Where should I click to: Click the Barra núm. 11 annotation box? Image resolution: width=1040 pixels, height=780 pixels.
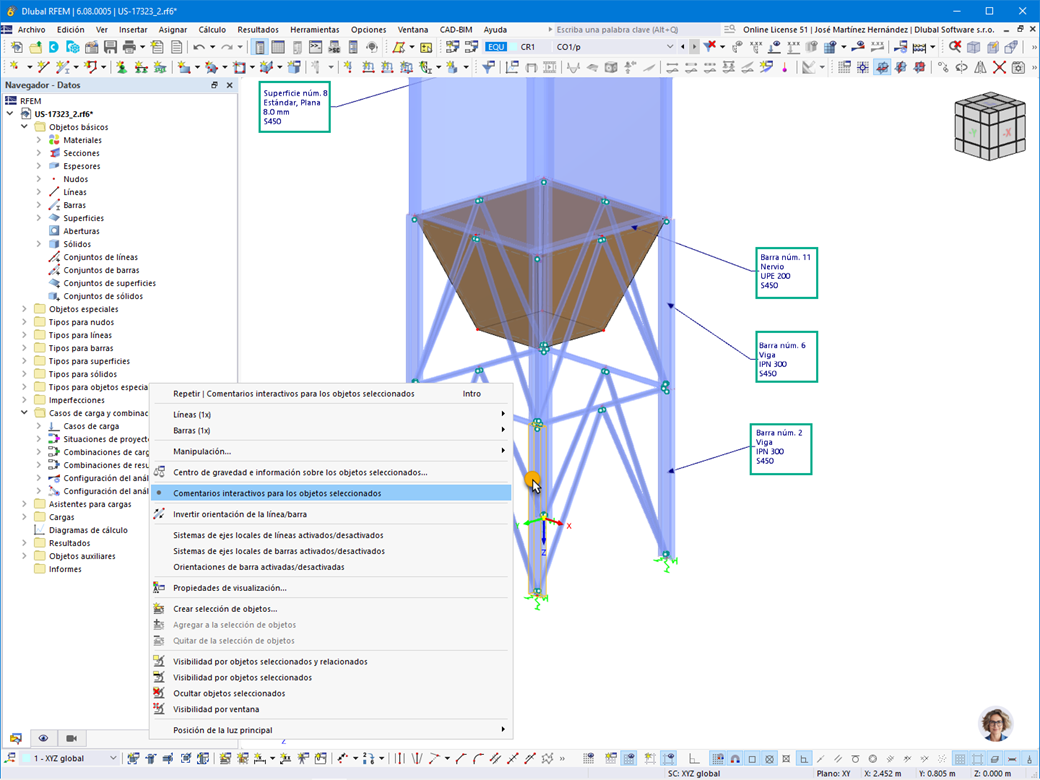click(x=787, y=273)
